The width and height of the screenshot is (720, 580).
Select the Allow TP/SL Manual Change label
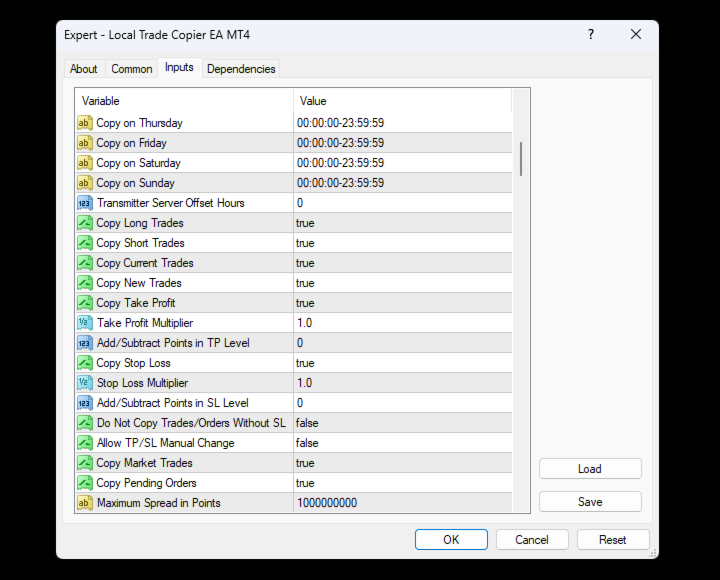166,443
